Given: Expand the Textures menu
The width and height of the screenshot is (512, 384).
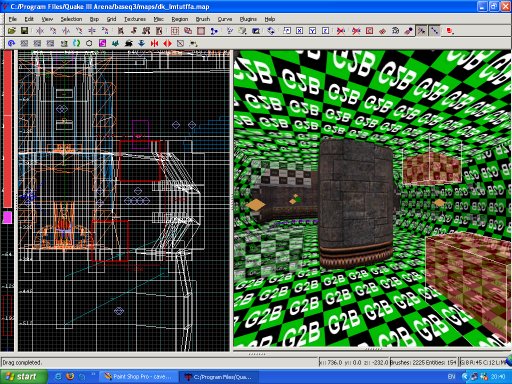Looking at the screenshot, I should pos(135,19).
